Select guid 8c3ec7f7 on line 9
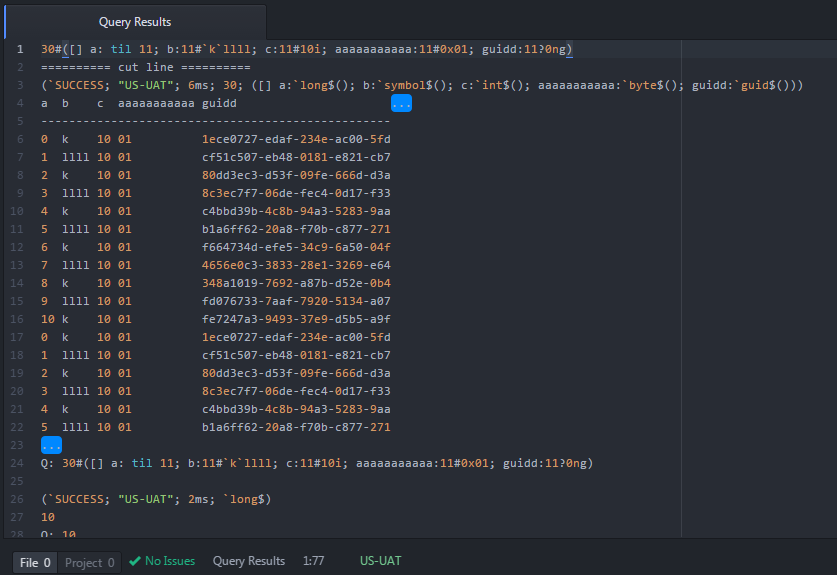The width and height of the screenshot is (837, 575). [296, 193]
